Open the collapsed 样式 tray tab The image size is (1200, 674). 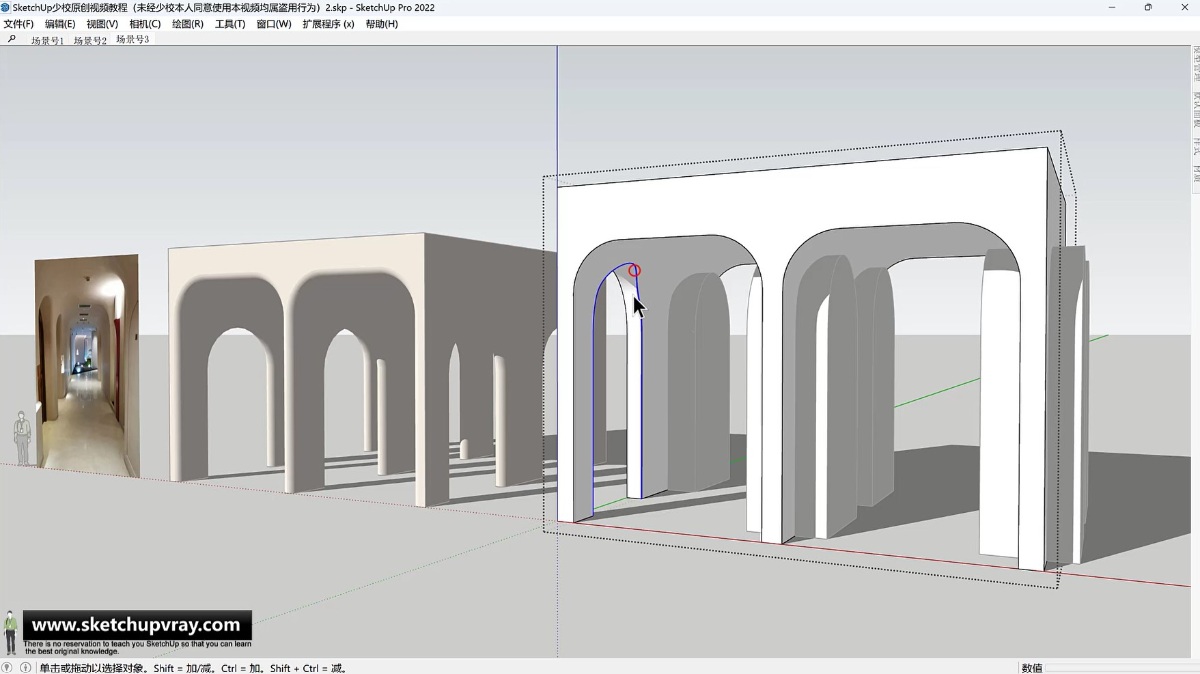1196,146
